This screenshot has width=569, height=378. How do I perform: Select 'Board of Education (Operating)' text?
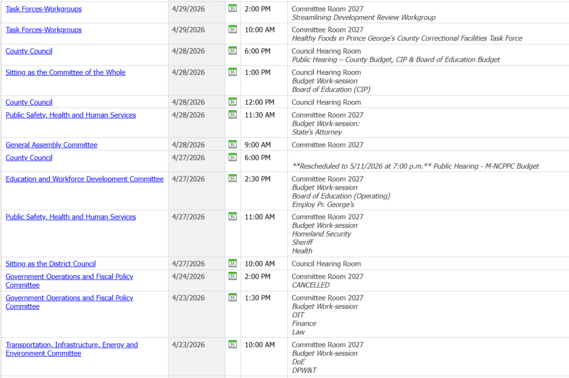click(x=341, y=196)
